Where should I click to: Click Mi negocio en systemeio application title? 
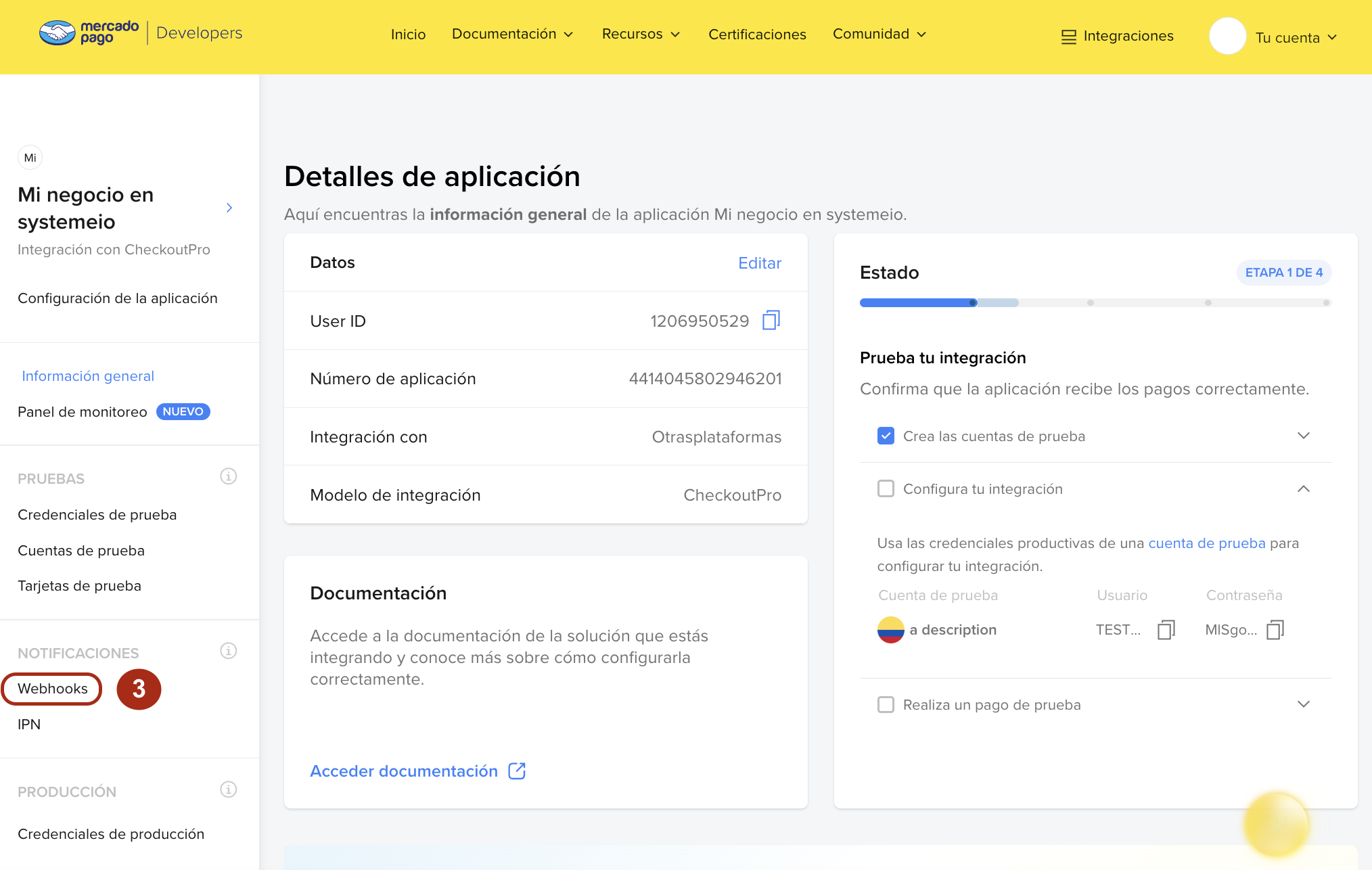(x=86, y=208)
